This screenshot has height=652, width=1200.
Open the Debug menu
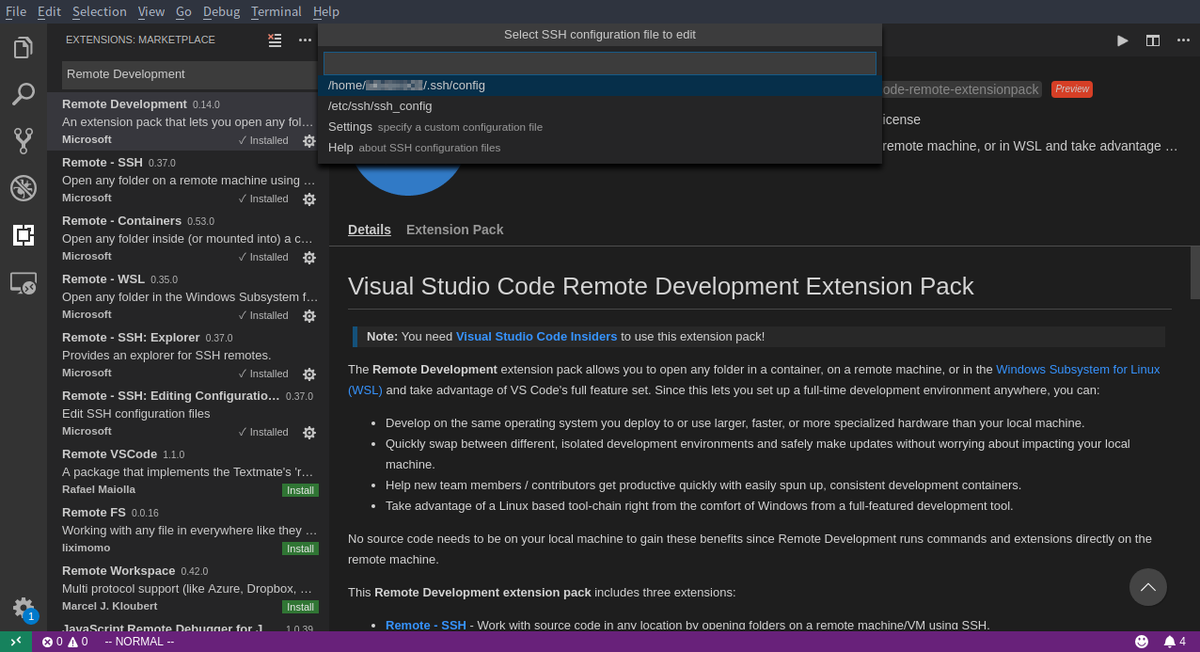coord(221,11)
